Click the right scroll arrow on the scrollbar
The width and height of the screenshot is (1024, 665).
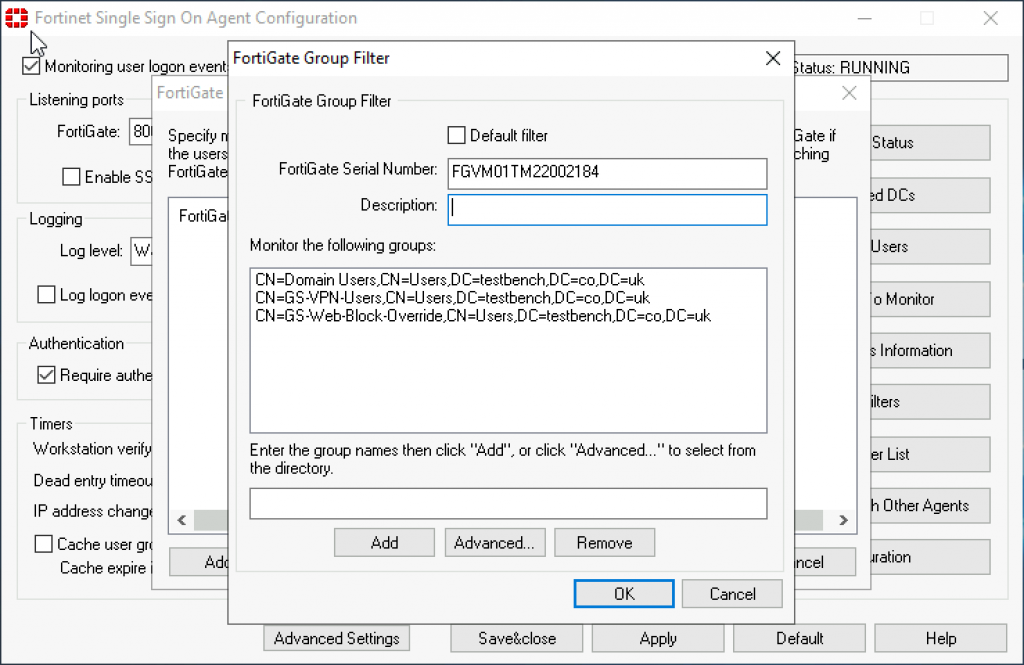pyautogui.click(x=843, y=520)
